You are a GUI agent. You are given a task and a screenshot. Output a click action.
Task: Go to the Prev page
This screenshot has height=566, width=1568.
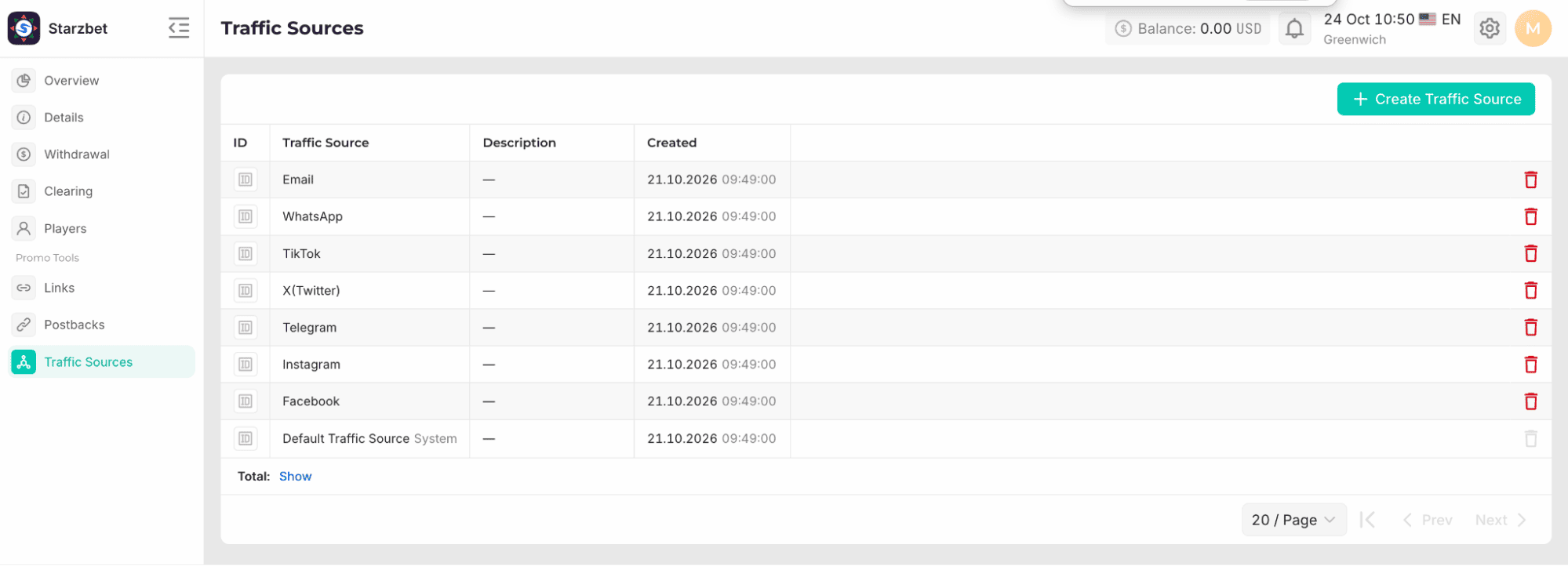pyautogui.click(x=1427, y=520)
